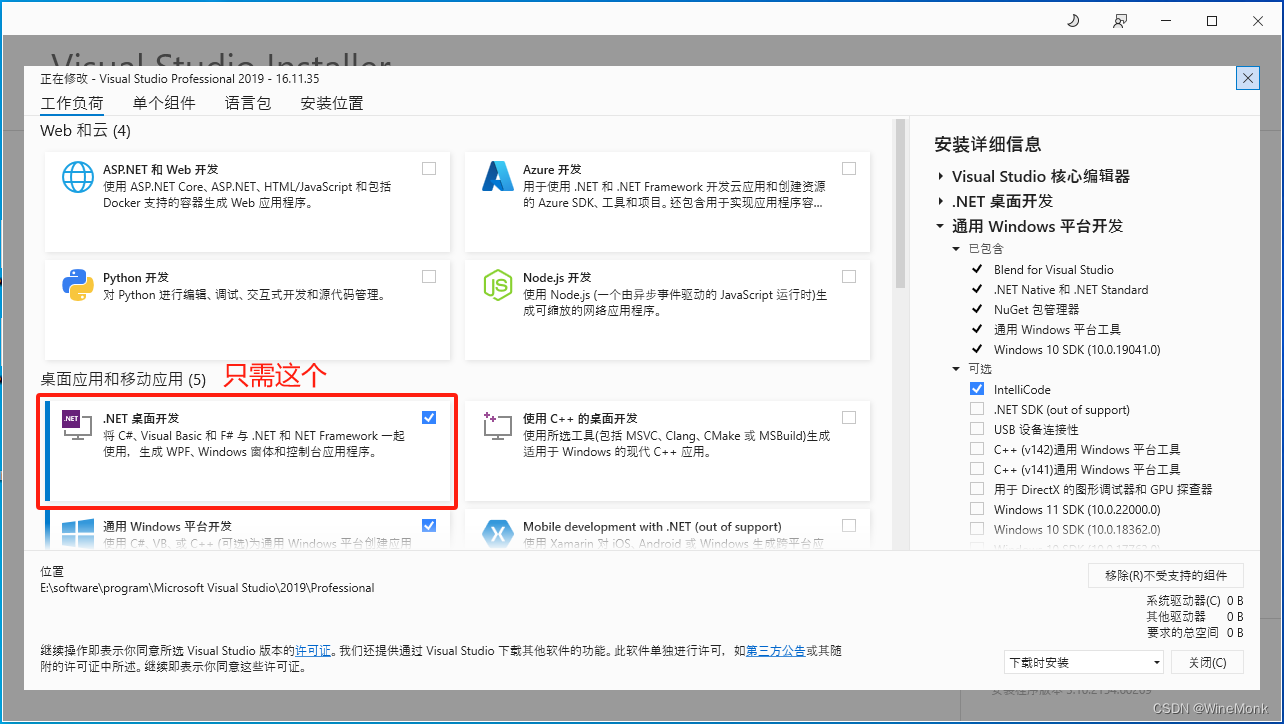1284x724 pixels.
Task: Expand Visual Studio 核心编辑器 details
Action: (941, 176)
